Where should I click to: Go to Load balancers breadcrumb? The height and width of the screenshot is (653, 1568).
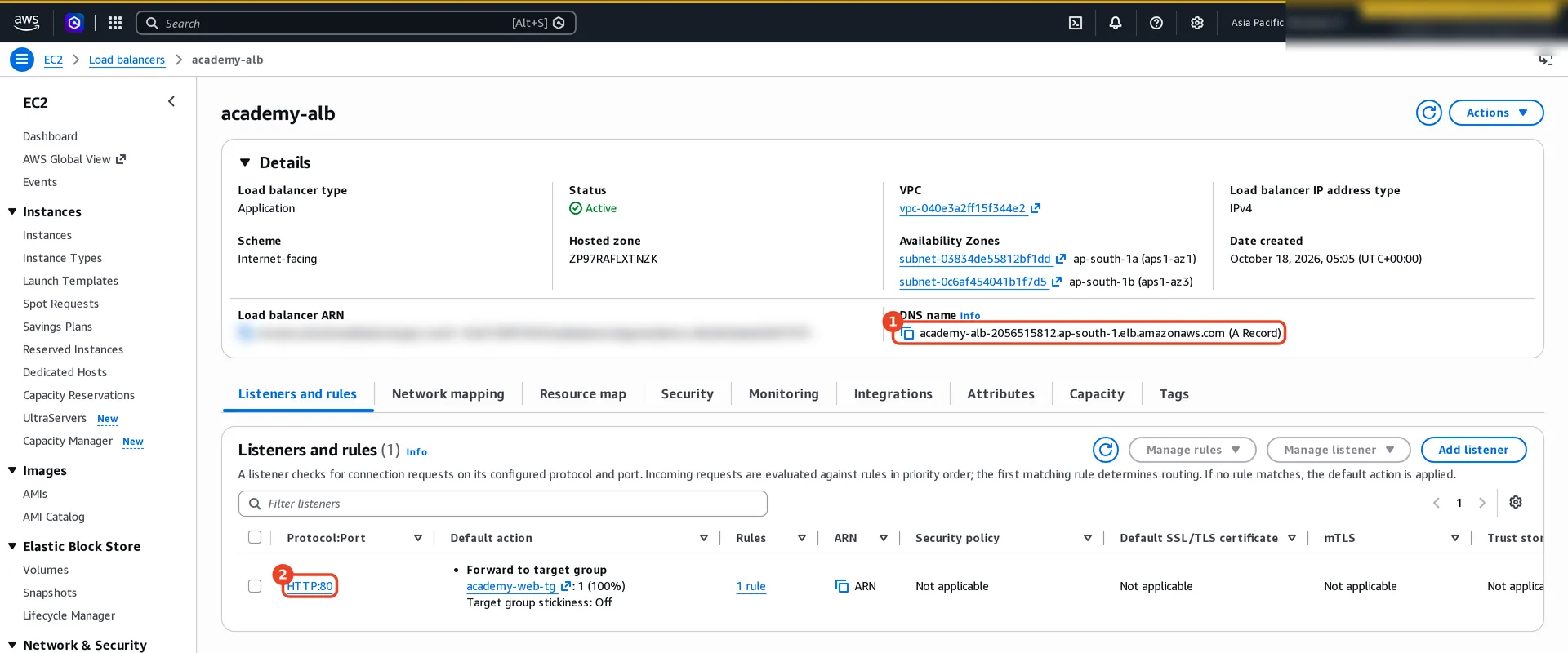pyautogui.click(x=127, y=60)
